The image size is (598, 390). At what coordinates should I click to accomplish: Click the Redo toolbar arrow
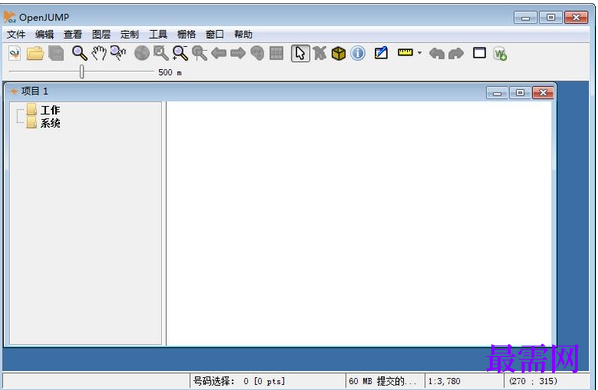click(x=456, y=53)
